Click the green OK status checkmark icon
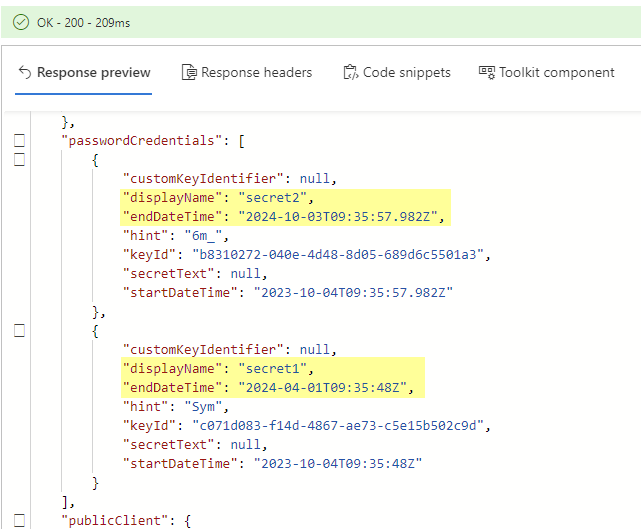The image size is (641, 529). [21, 22]
